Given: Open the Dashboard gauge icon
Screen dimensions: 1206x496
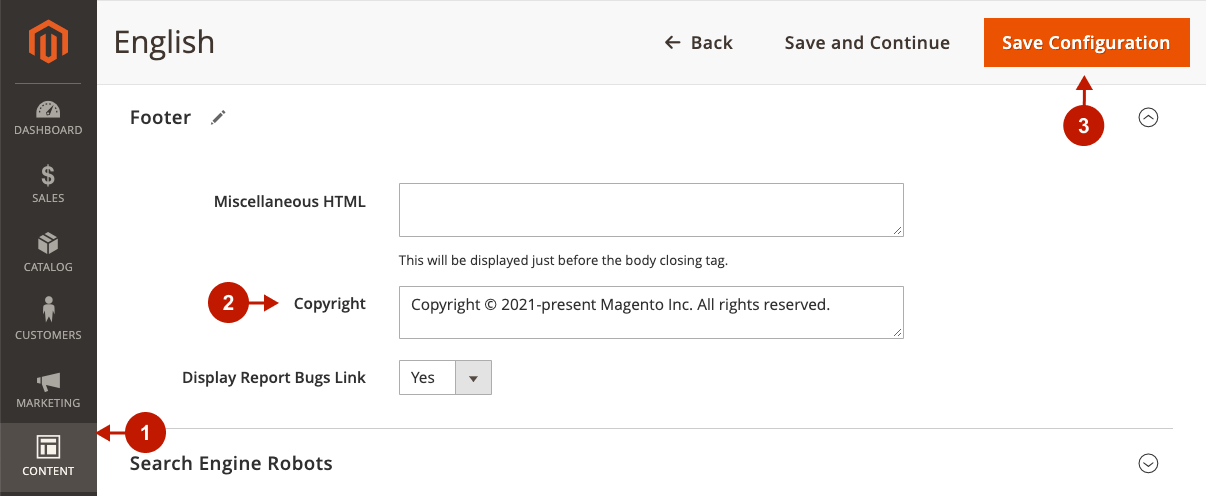Looking at the screenshot, I should (48, 109).
